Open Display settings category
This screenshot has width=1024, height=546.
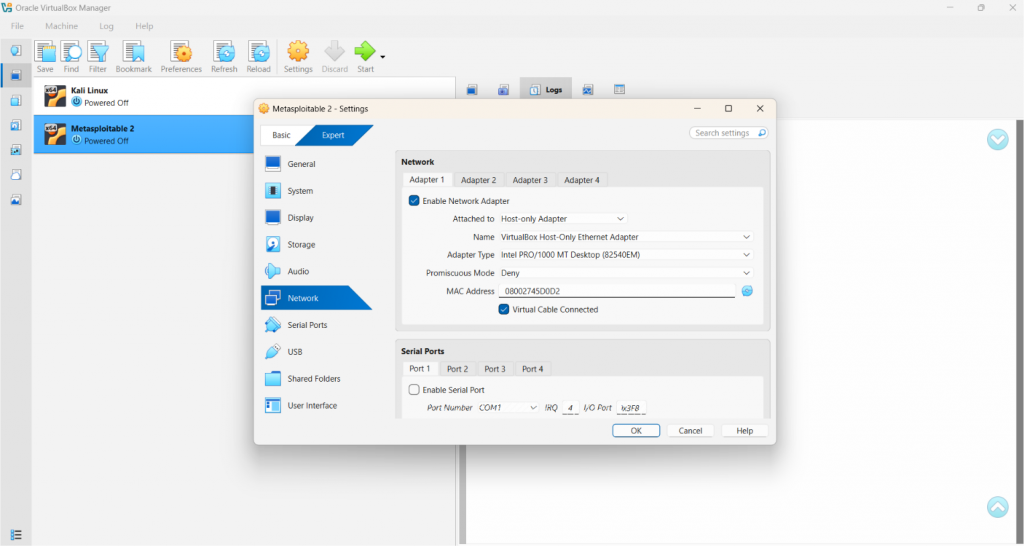314,217
